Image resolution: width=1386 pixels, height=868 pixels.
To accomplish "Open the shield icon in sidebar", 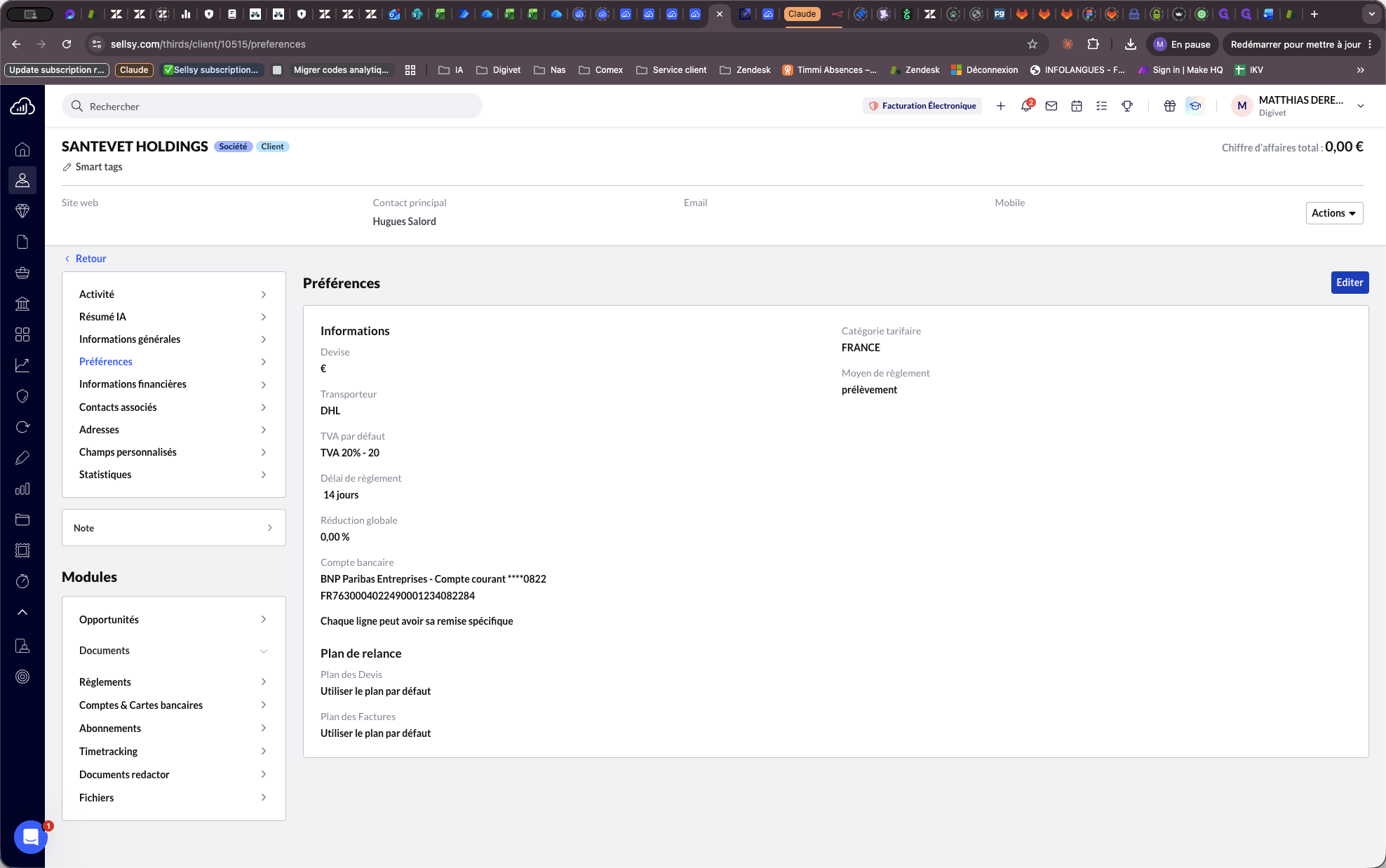I will 22,396.
